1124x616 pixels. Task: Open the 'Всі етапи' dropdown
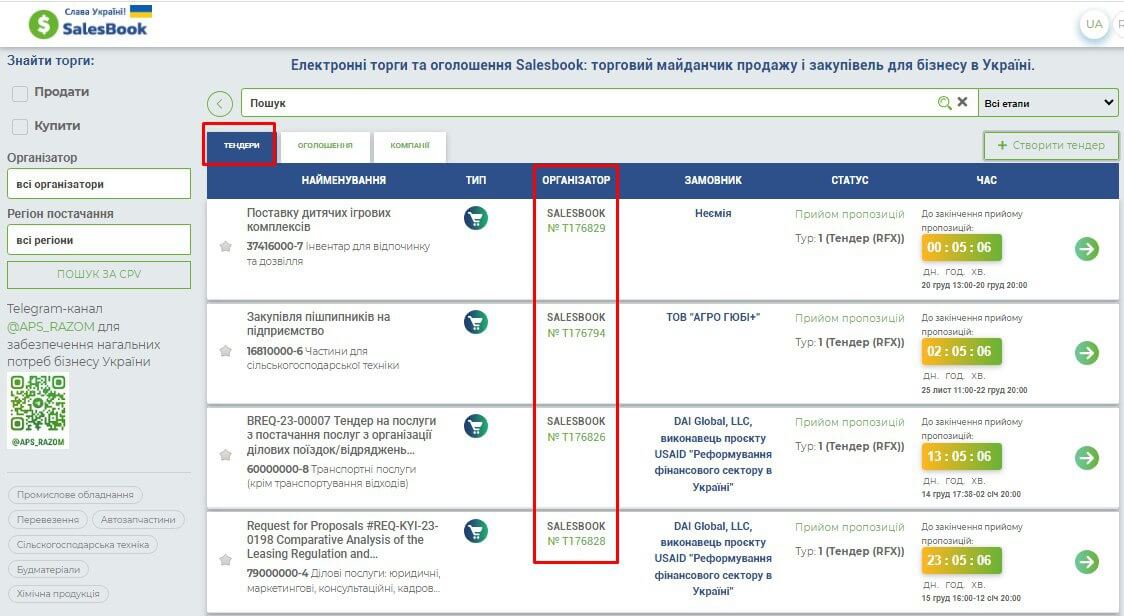pos(1049,103)
